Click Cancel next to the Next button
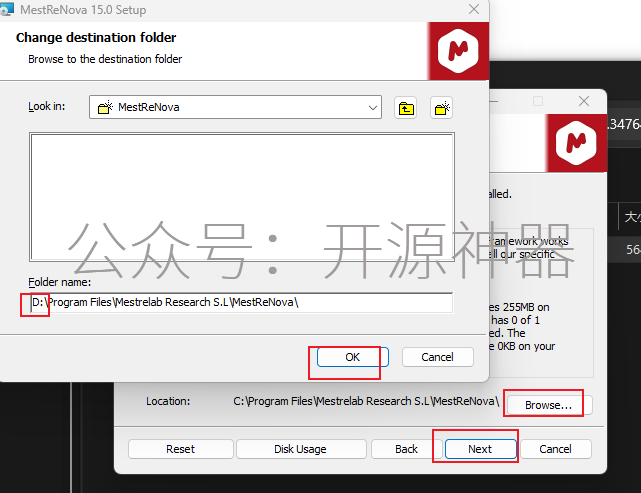Viewport: 641px width, 493px height. point(555,449)
